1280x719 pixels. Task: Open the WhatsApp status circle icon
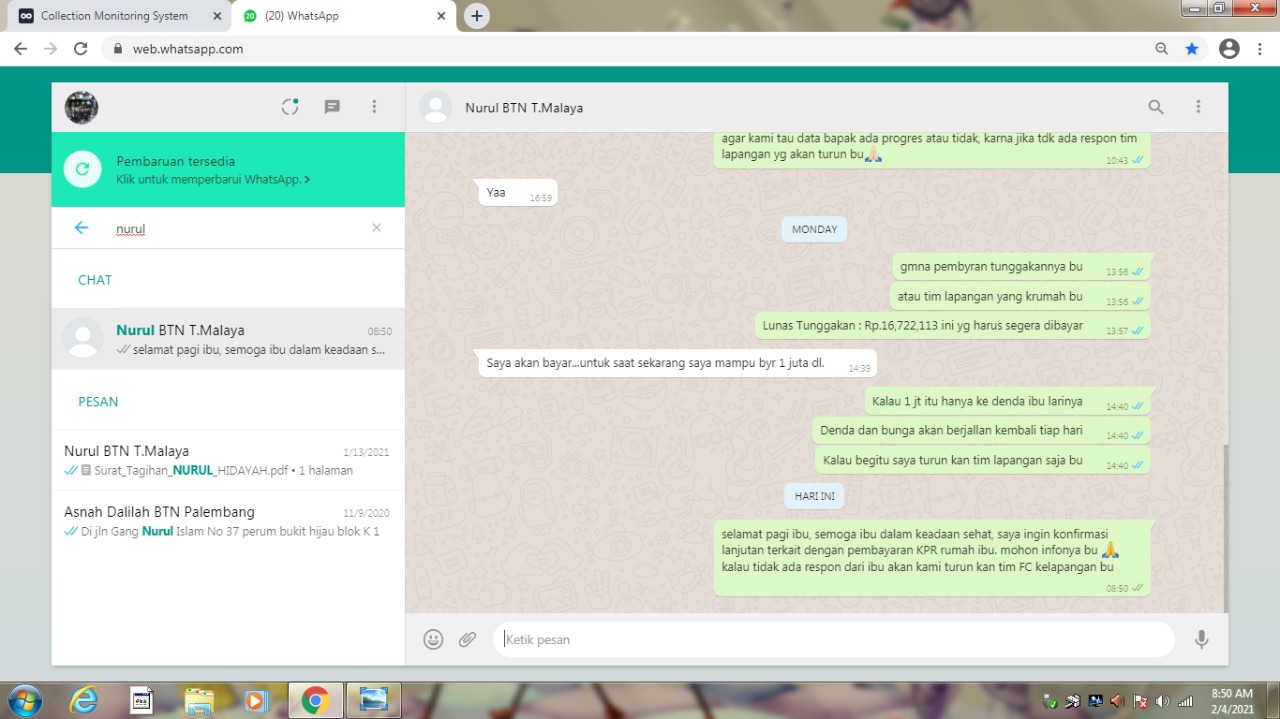[290, 107]
